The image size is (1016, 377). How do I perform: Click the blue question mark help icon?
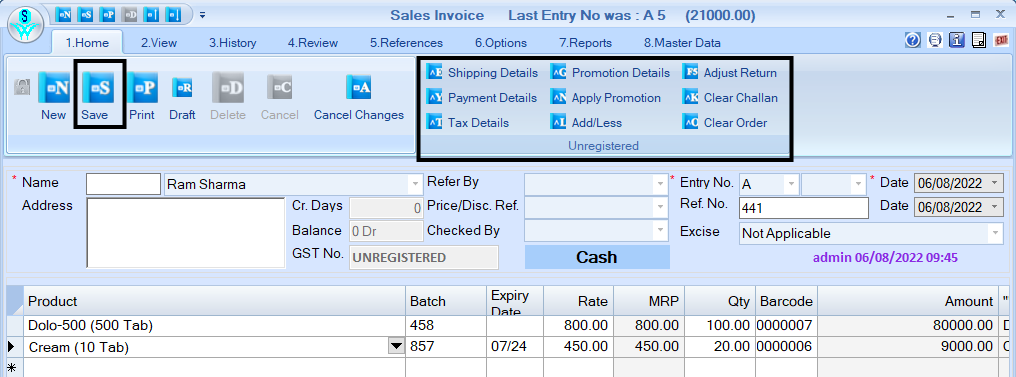(x=913, y=40)
